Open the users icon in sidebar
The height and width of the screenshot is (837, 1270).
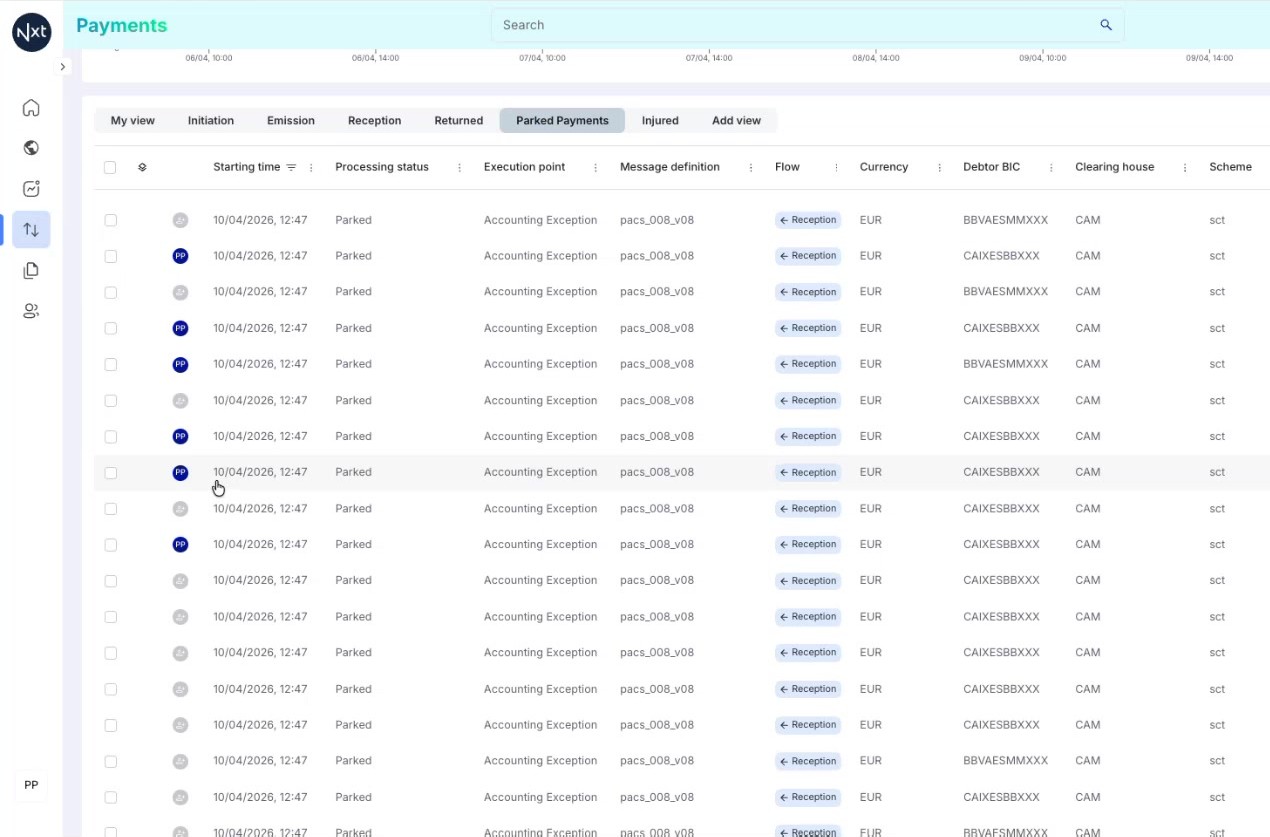(31, 311)
